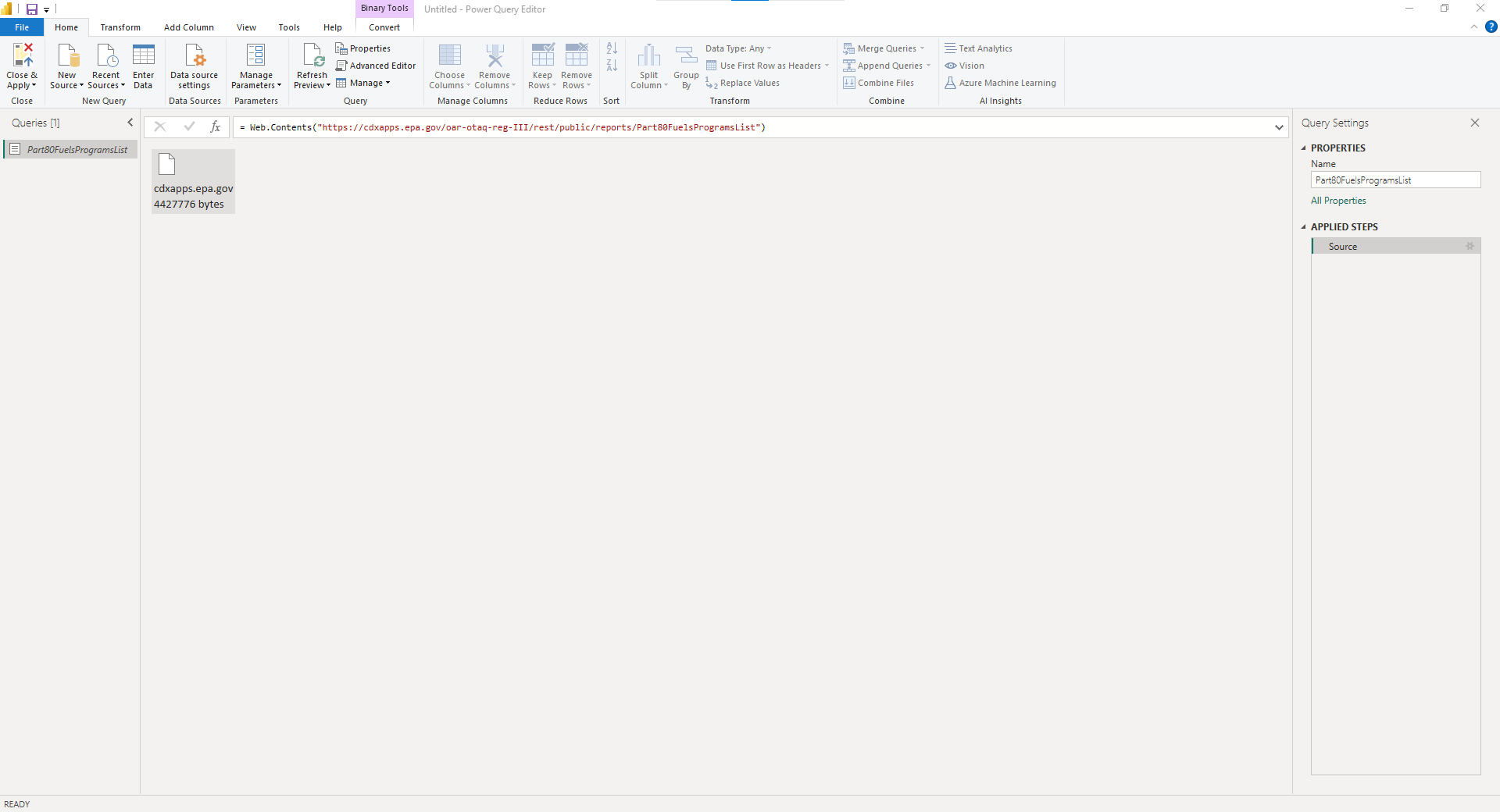
Task: Open the Convert tab under Binary Tools
Action: (x=384, y=27)
